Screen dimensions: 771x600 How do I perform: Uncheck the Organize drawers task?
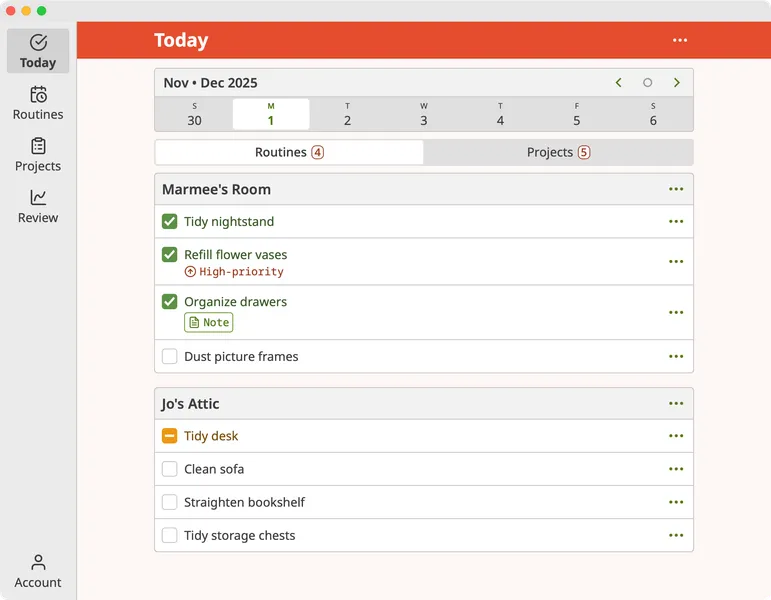[x=170, y=301]
